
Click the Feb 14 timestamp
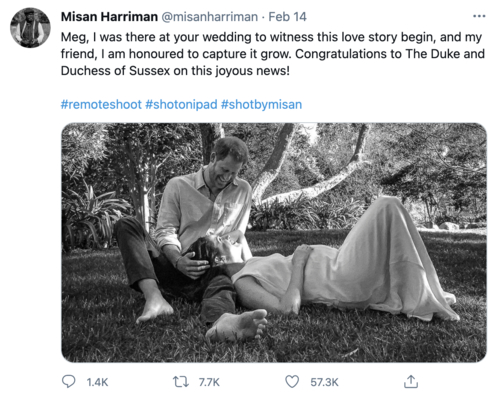click(x=287, y=17)
